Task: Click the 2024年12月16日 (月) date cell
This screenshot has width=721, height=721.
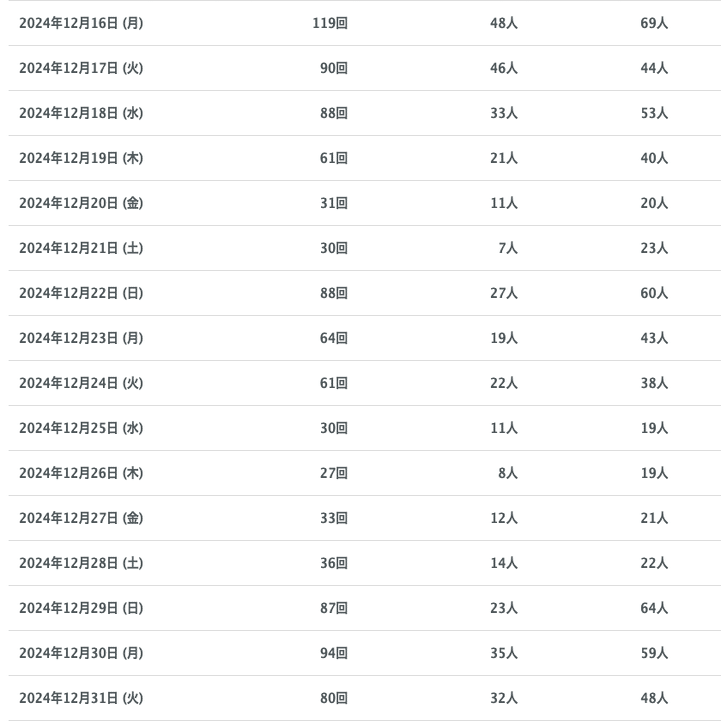Action: coord(81,23)
